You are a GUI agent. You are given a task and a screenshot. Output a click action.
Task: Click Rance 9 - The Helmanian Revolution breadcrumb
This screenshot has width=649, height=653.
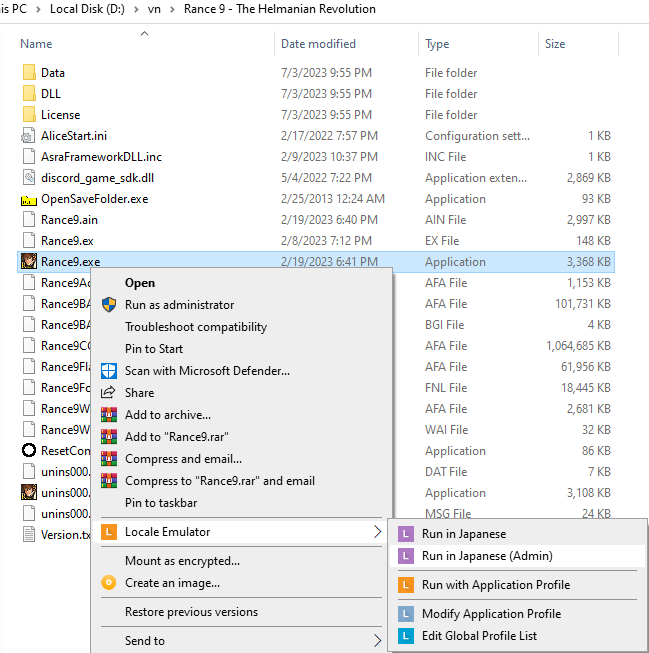280,9
